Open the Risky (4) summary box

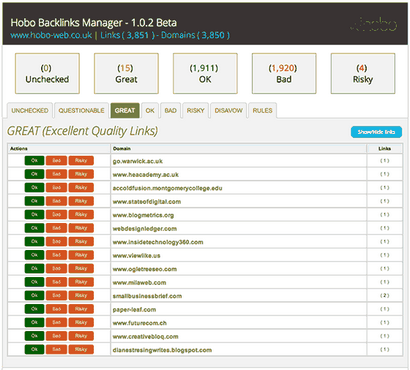363,73
